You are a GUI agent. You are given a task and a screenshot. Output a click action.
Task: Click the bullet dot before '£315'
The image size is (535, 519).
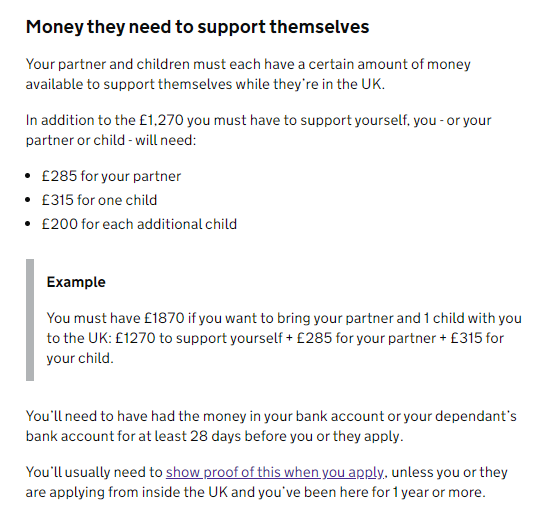(28, 200)
